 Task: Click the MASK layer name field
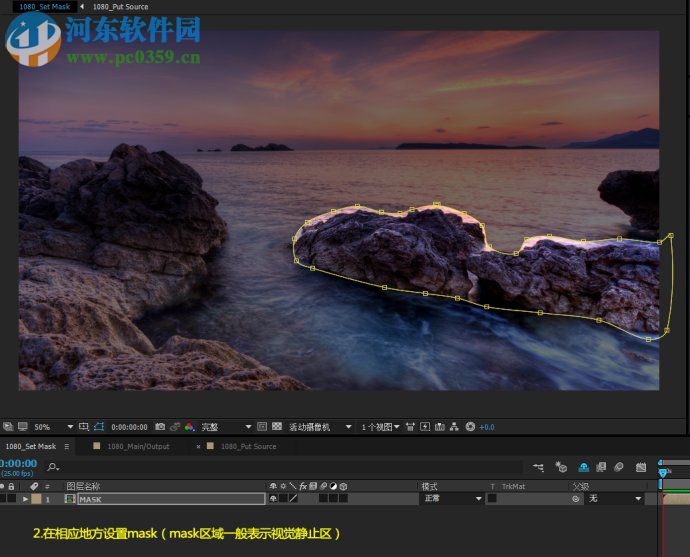pyautogui.click(x=172, y=499)
